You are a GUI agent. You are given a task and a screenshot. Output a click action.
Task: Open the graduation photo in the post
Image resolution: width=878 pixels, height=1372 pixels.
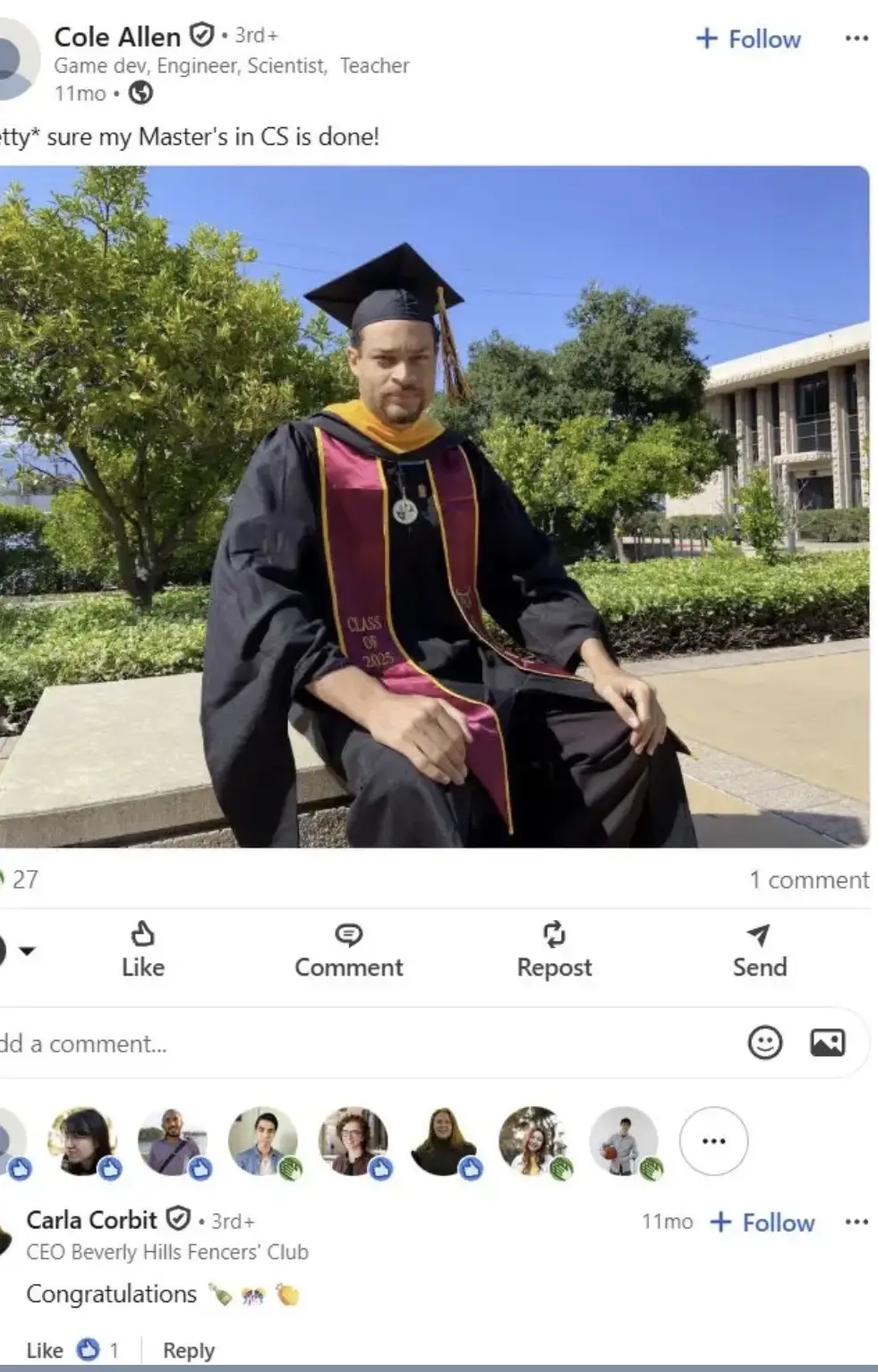point(434,507)
